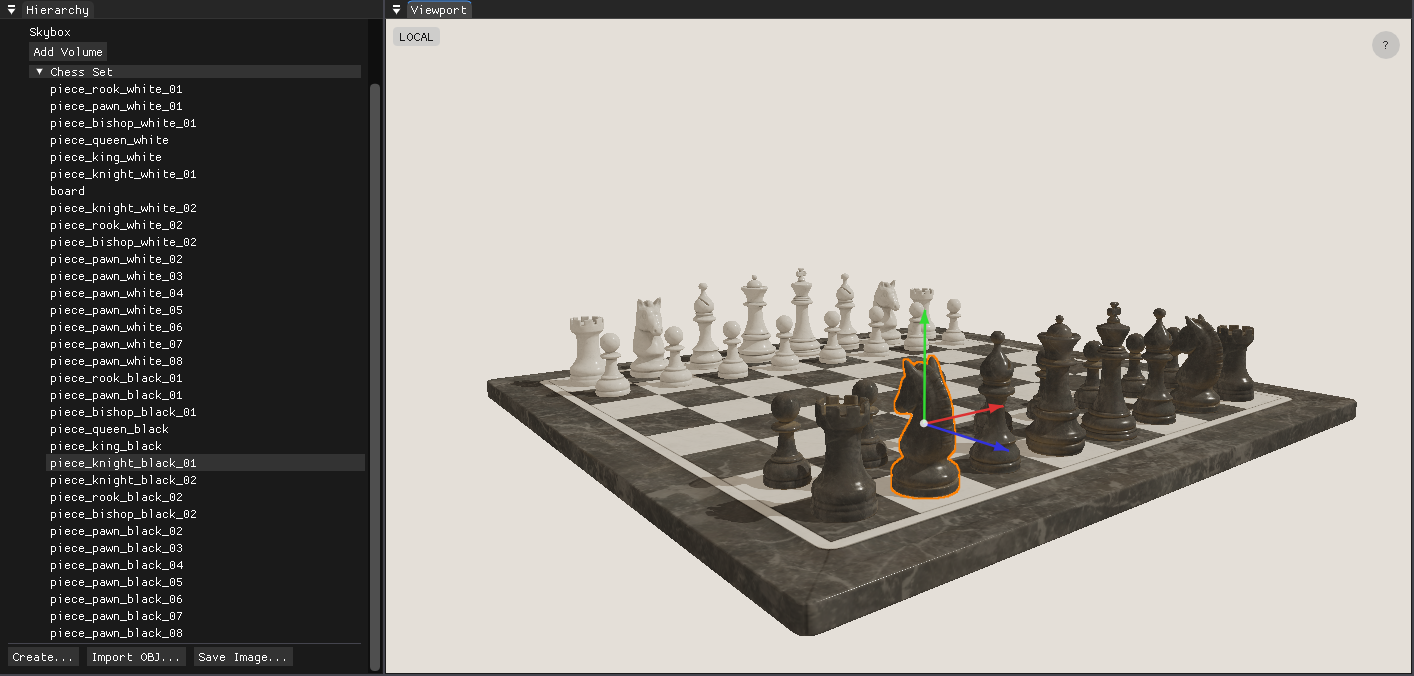1414x676 pixels.
Task: Collapse the Chess Set tree node
Action: tap(40, 72)
